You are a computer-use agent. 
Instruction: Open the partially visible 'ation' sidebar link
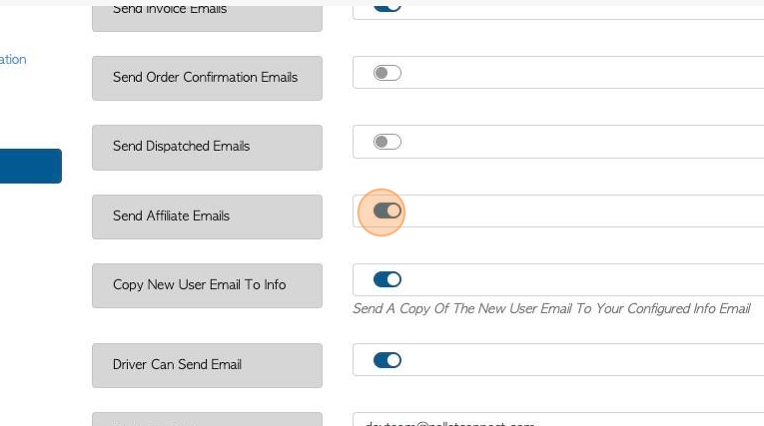point(13,59)
